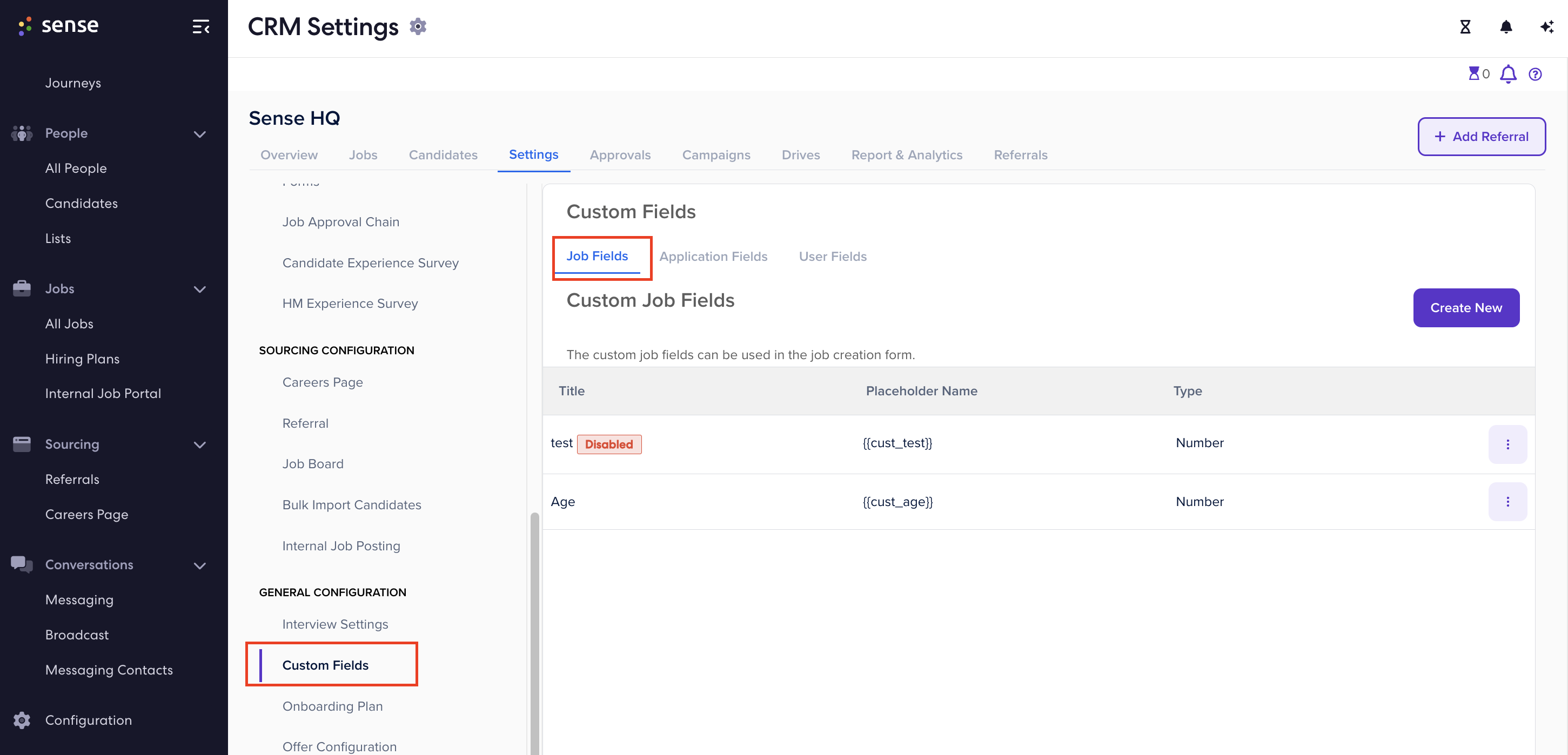
Task: Go to the Campaigns tab
Action: pyautogui.click(x=716, y=155)
